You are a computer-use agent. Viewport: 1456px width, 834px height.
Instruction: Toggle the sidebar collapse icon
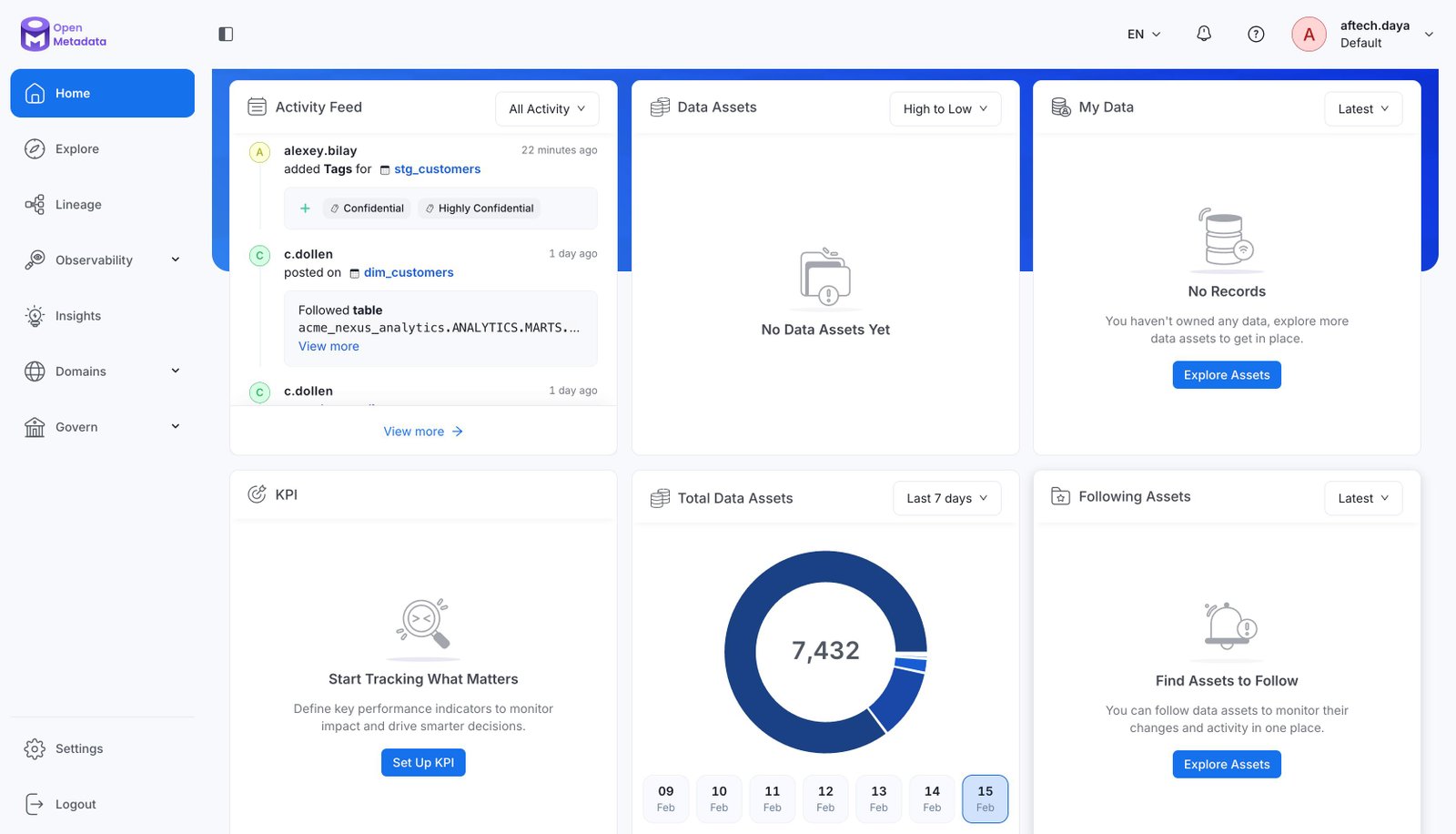[x=226, y=35]
